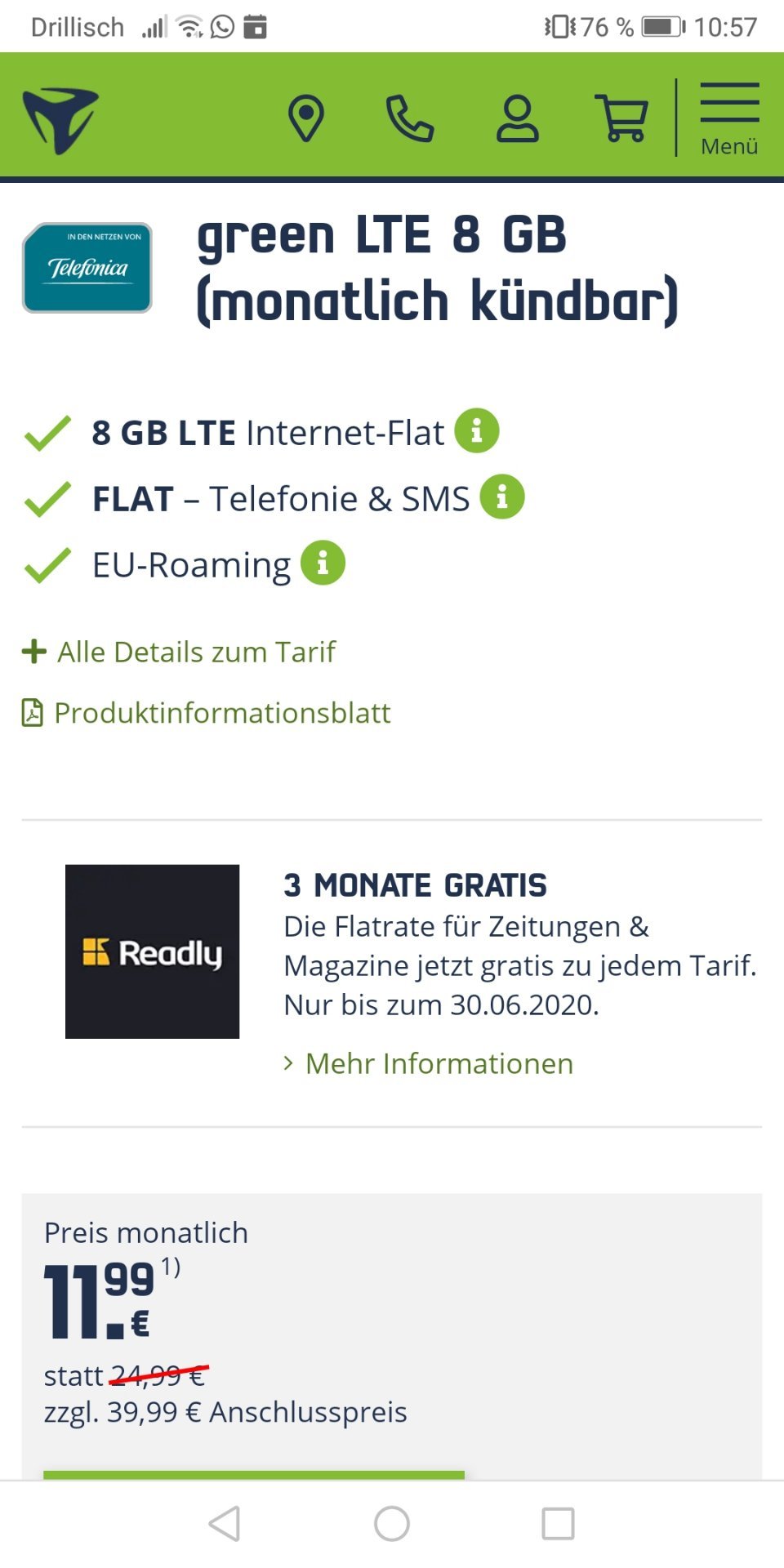Tap the price footnote 1) marker
Viewport: 784px width, 1568px height.
(171, 1267)
